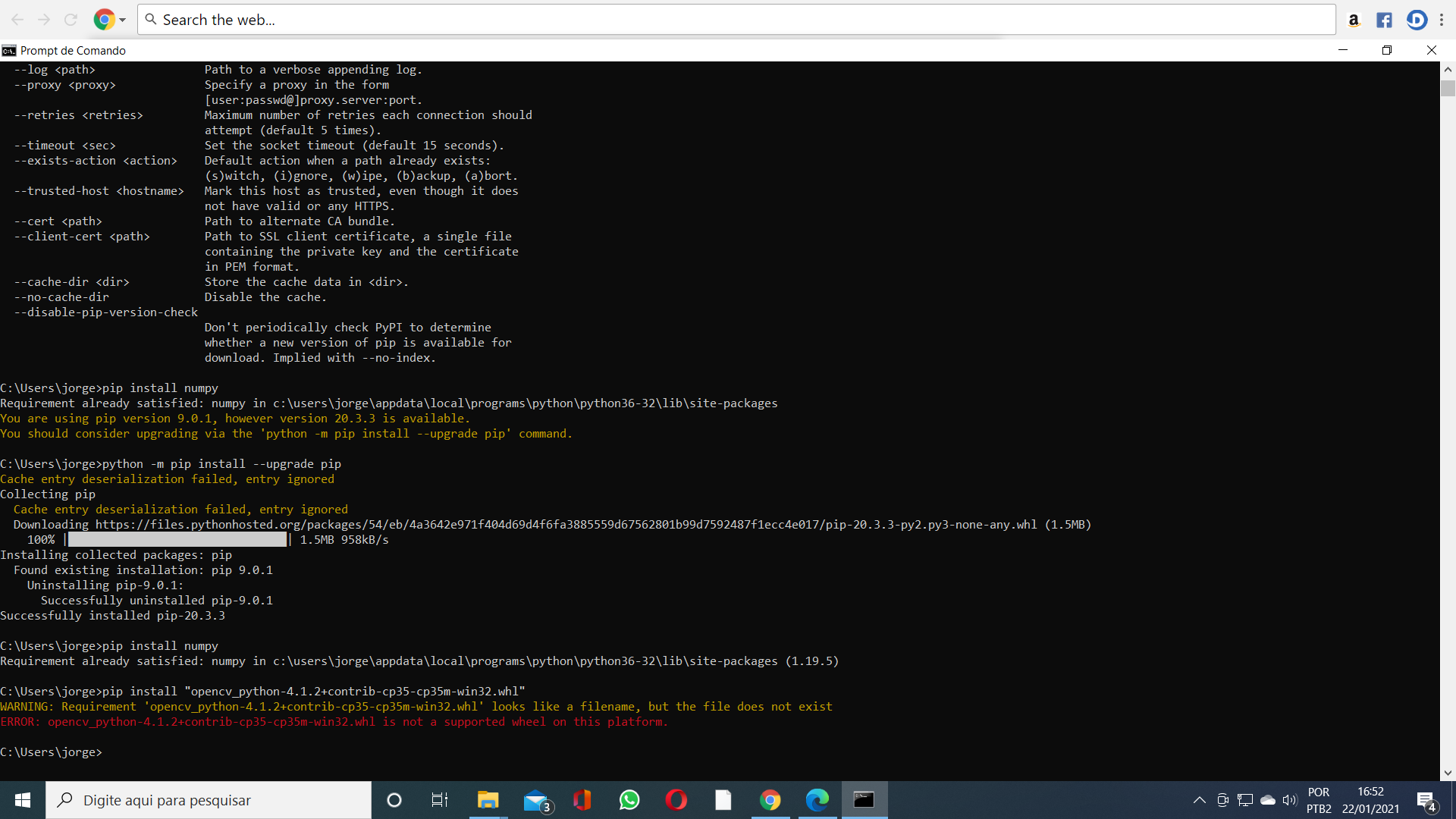Click the '--trusted-host <hostname>' option text
The image size is (1456, 819).
99,191
